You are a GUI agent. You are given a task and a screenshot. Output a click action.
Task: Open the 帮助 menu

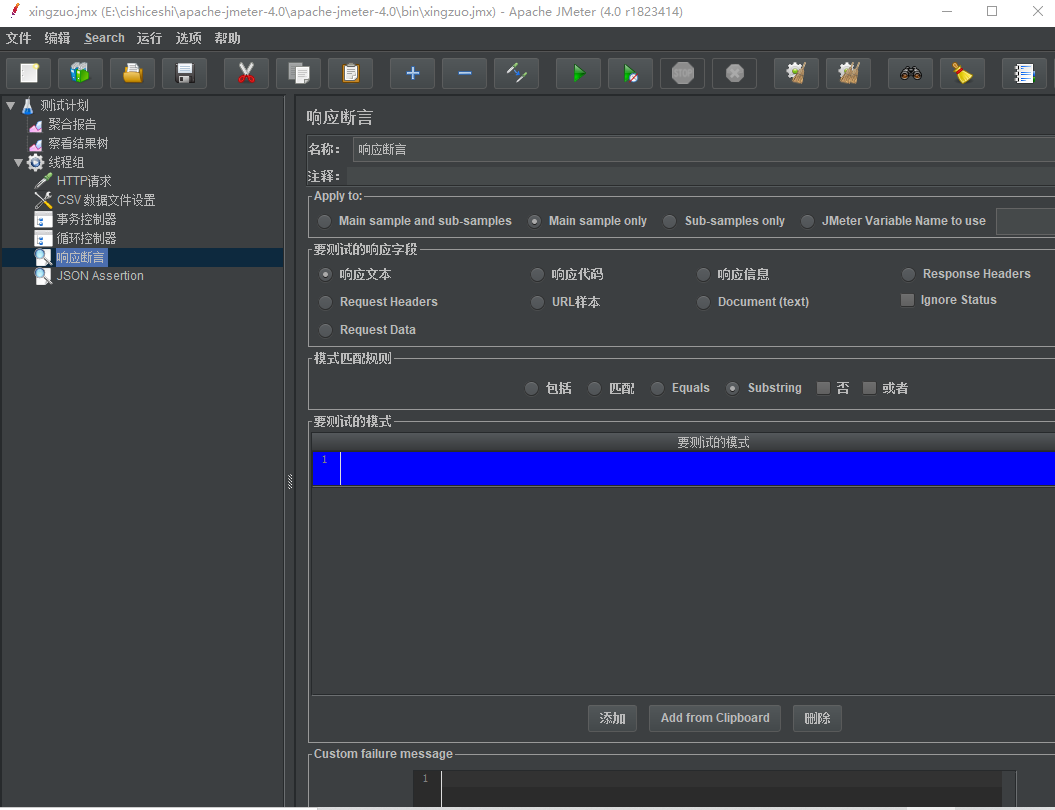pyautogui.click(x=227, y=38)
